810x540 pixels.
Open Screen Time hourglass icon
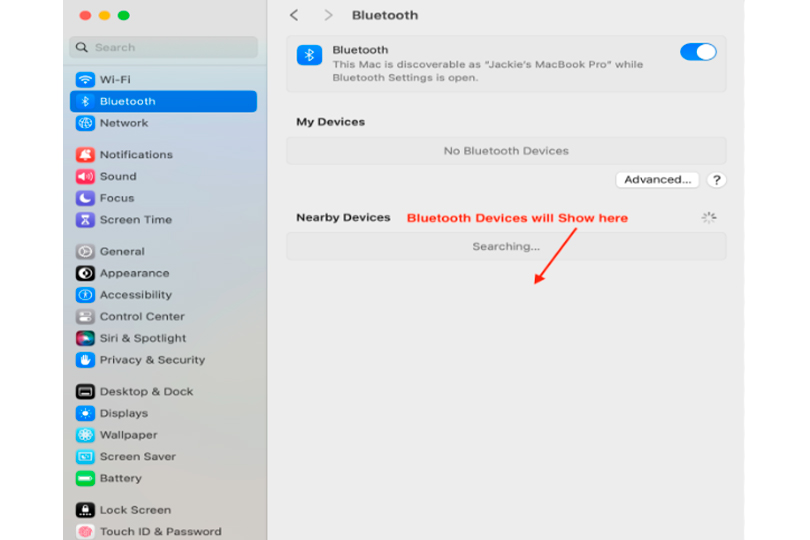pos(85,220)
